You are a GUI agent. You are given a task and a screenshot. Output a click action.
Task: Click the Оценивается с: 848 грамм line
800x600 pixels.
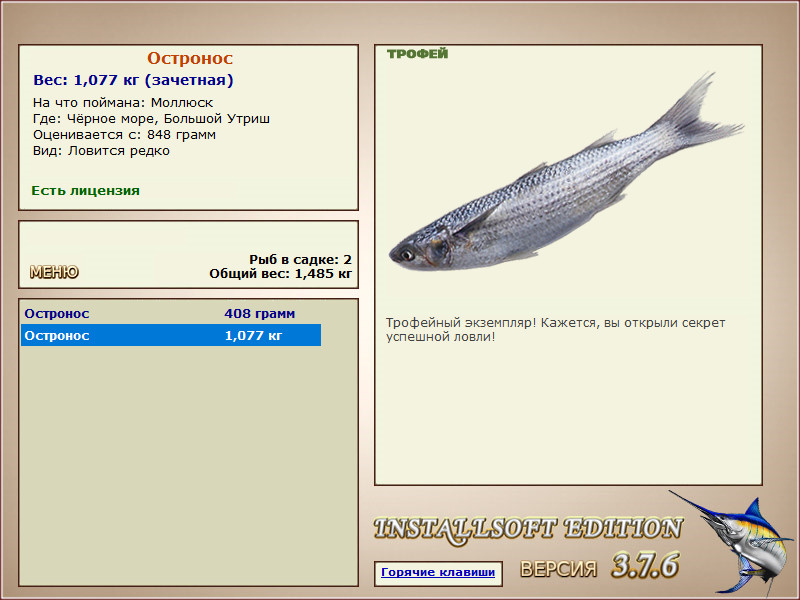(124, 135)
